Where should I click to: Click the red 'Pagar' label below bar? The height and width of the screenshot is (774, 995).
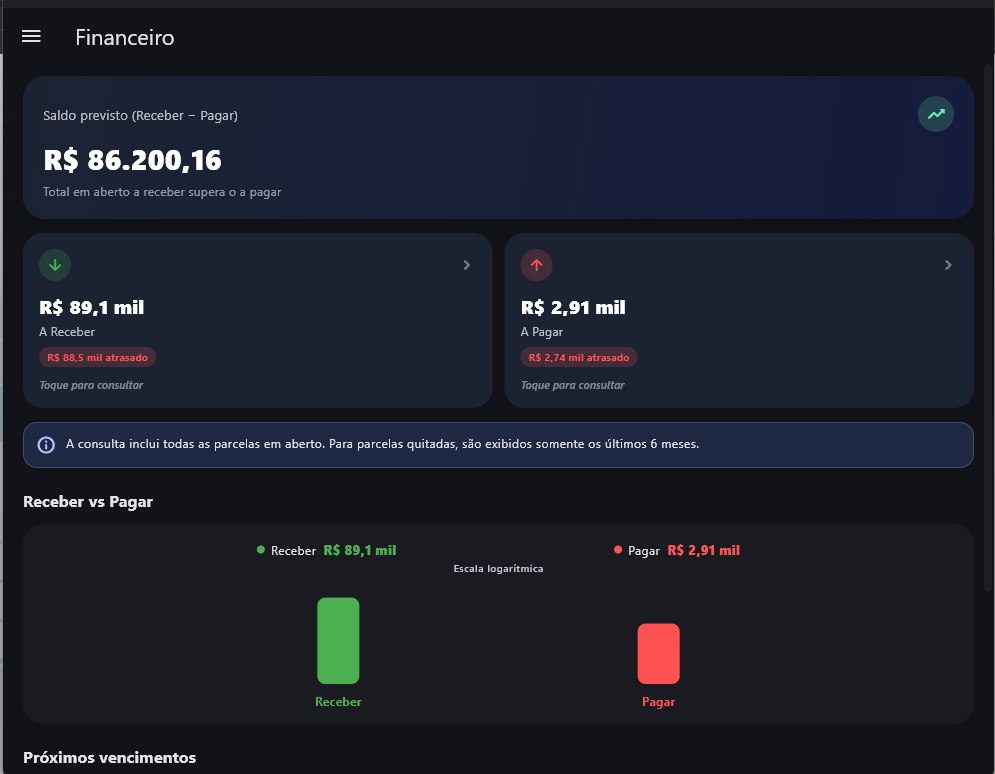pyautogui.click(x=659, y=702)
